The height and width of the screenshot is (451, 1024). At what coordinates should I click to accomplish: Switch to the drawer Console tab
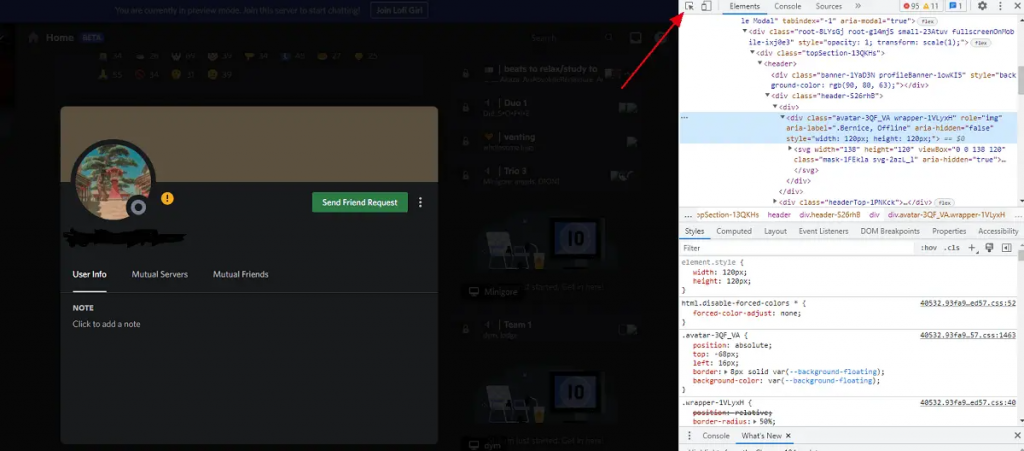click(x=716, y=435)
